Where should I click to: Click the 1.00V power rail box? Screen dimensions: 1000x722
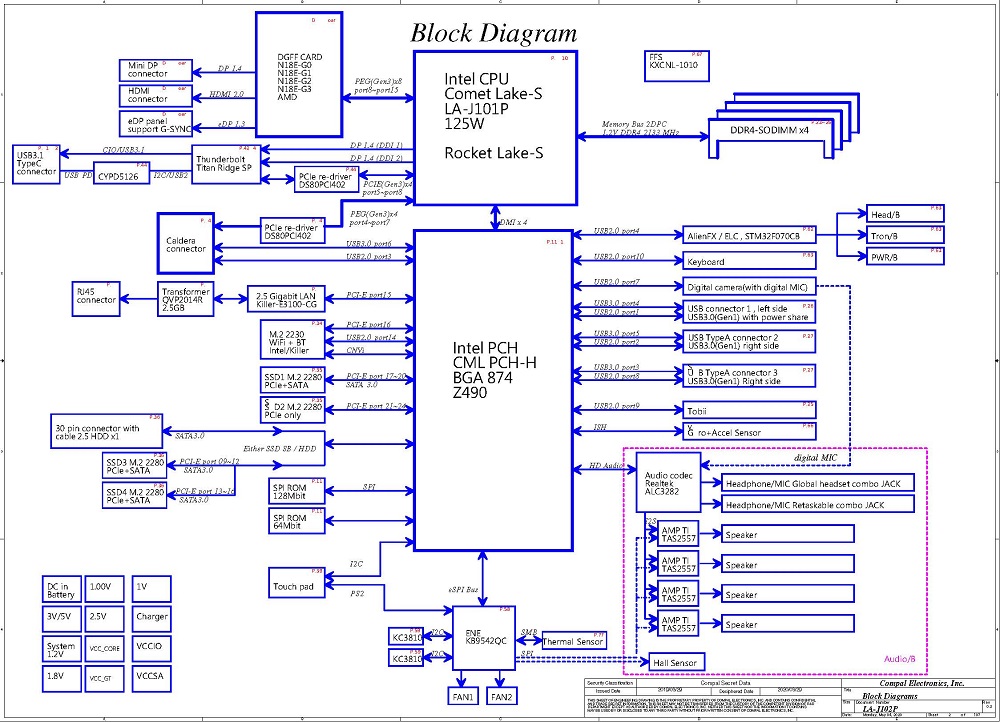pyautogui.click(x=104, y=589)
